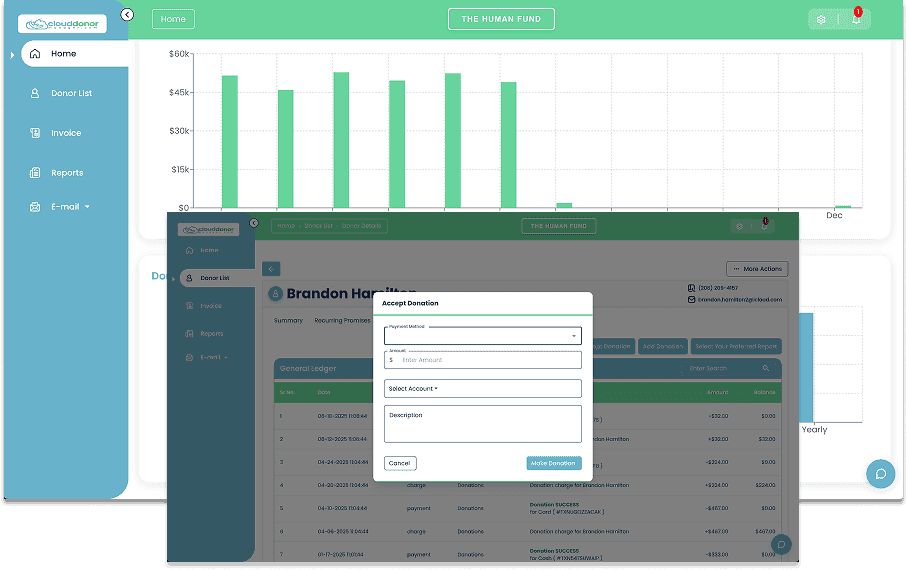Collapse the sidebar in the Donor Details window

point(254,223)
